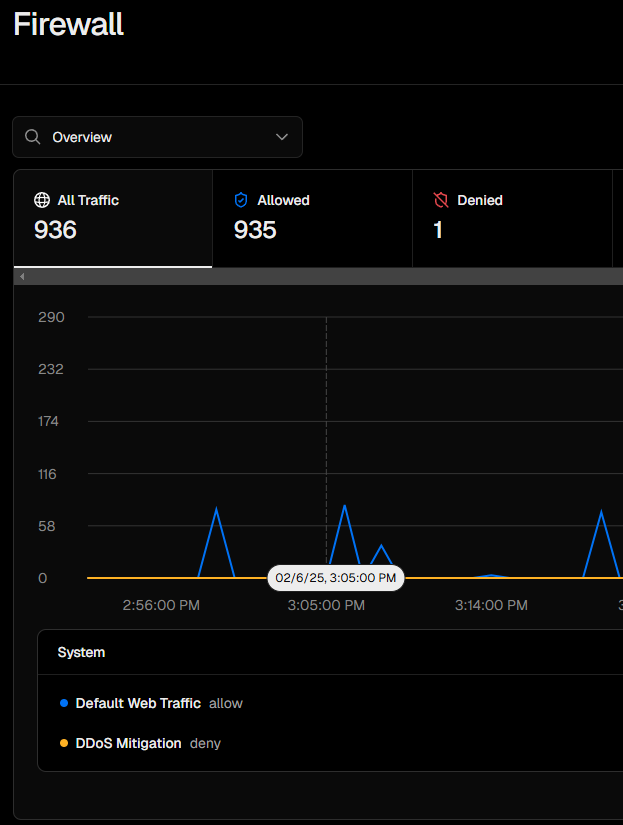This screenshot has height=825, width=623.
Task: Click the deny action label
Action: coord(205,743)
